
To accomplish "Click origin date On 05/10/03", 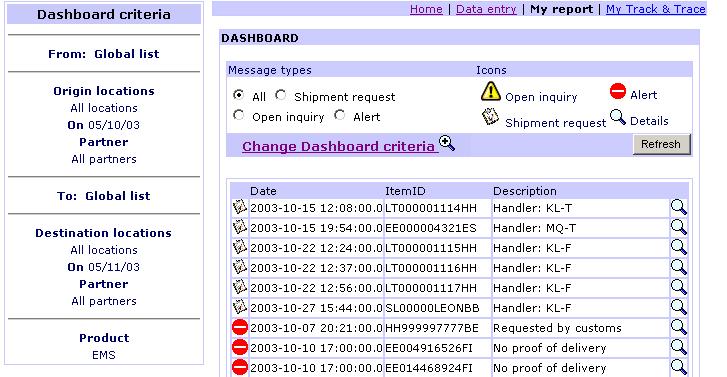I will [x=103, y=125].
